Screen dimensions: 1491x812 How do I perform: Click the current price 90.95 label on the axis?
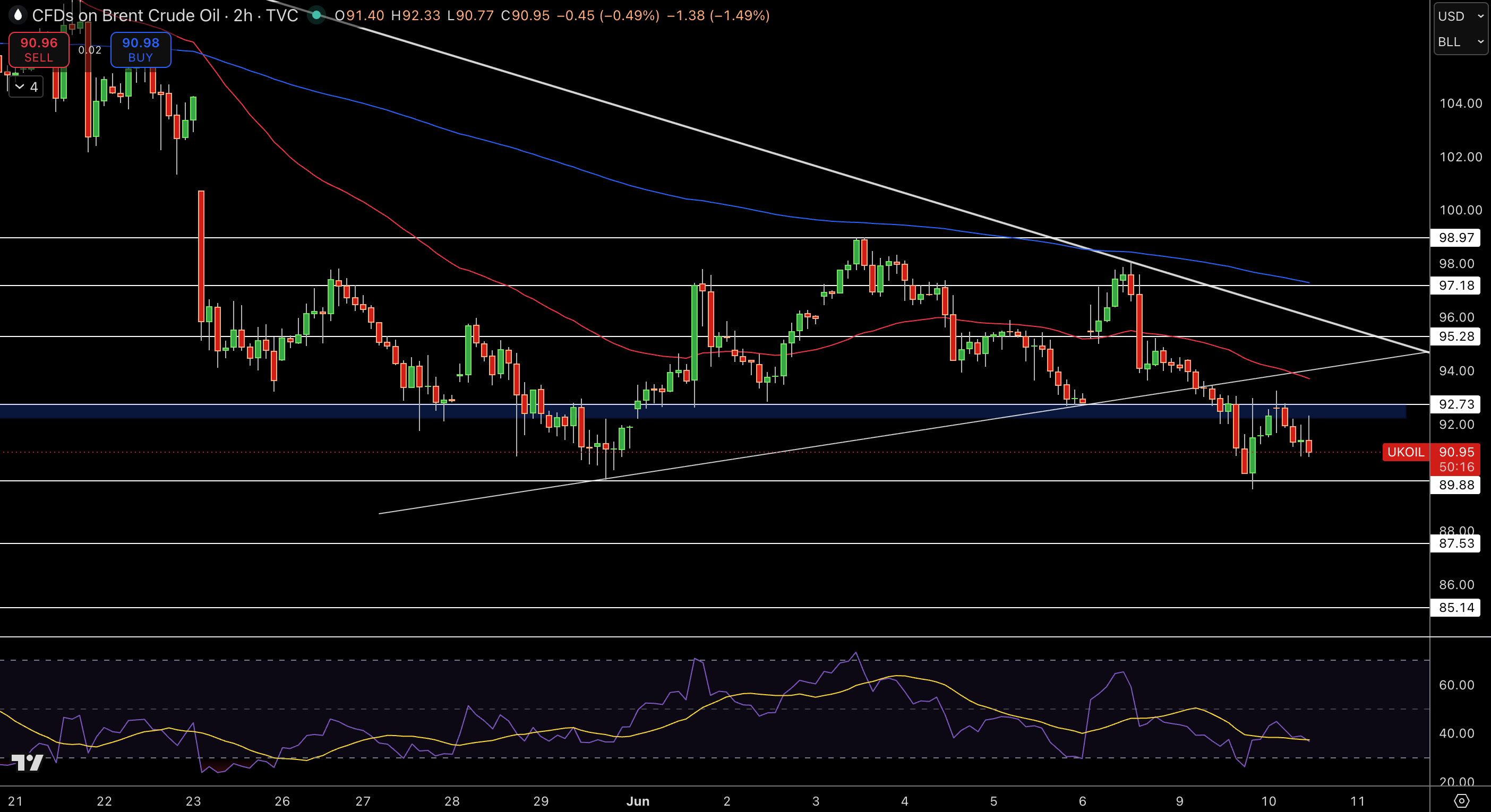click(x=1456, y=452)
